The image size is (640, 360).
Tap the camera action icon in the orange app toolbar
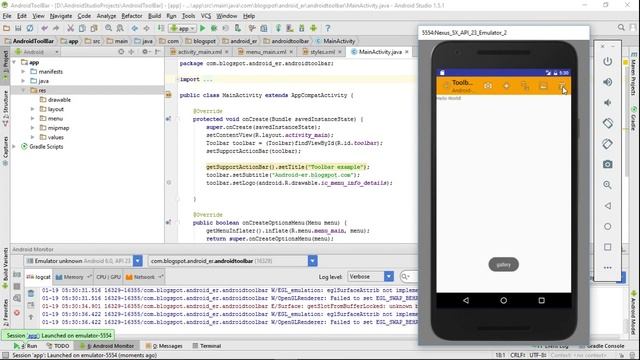[x=487, y=86]
